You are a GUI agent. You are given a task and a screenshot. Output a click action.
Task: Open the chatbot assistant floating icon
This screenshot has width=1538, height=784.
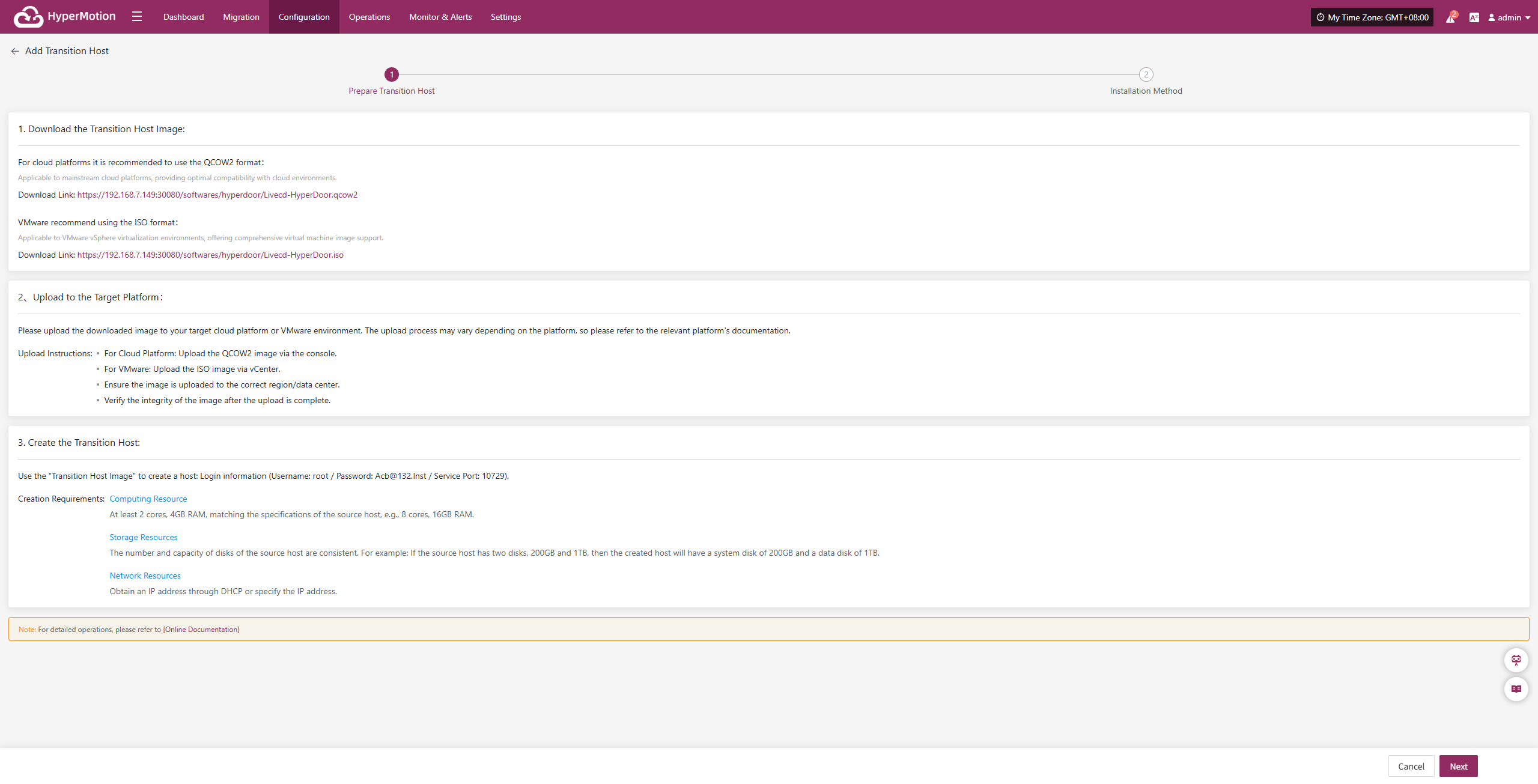[1516, 660]
